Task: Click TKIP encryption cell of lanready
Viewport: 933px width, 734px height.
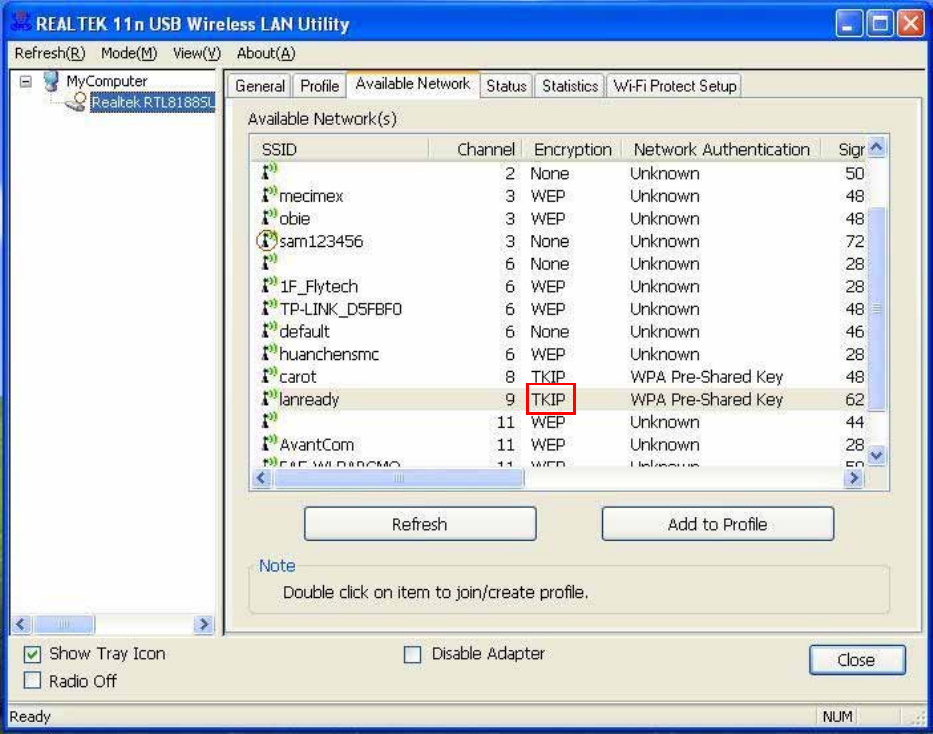Action: click(550, 399)
